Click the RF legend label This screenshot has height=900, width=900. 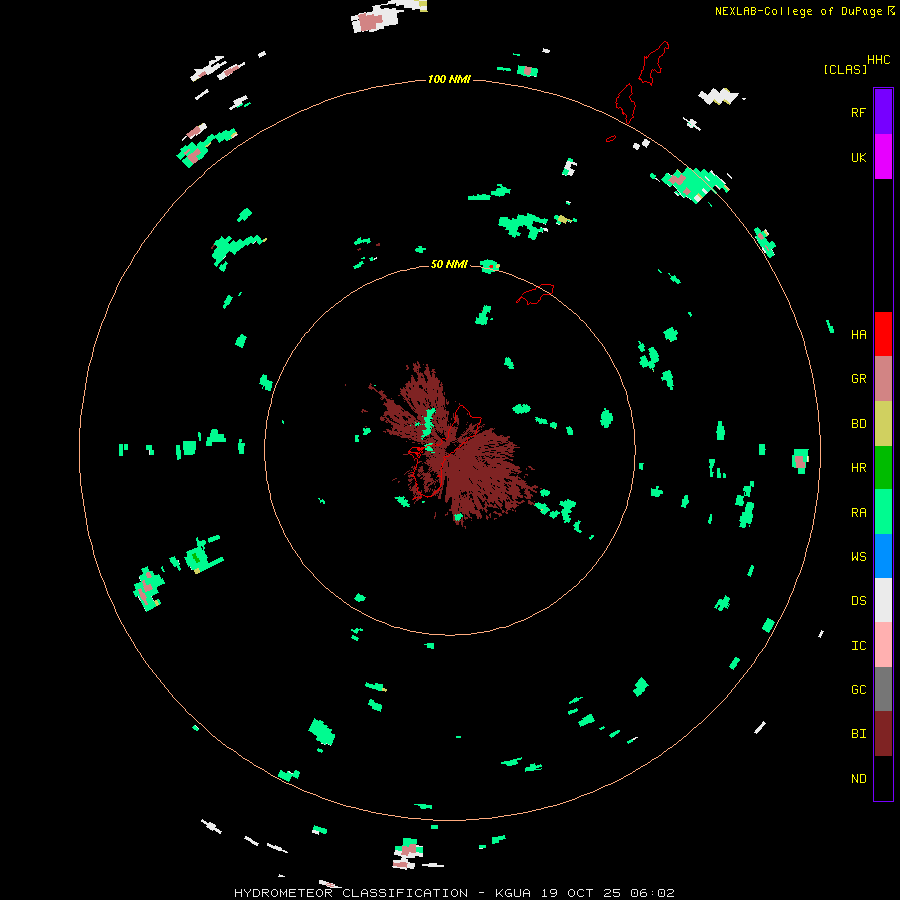click(x=858, y=112)
